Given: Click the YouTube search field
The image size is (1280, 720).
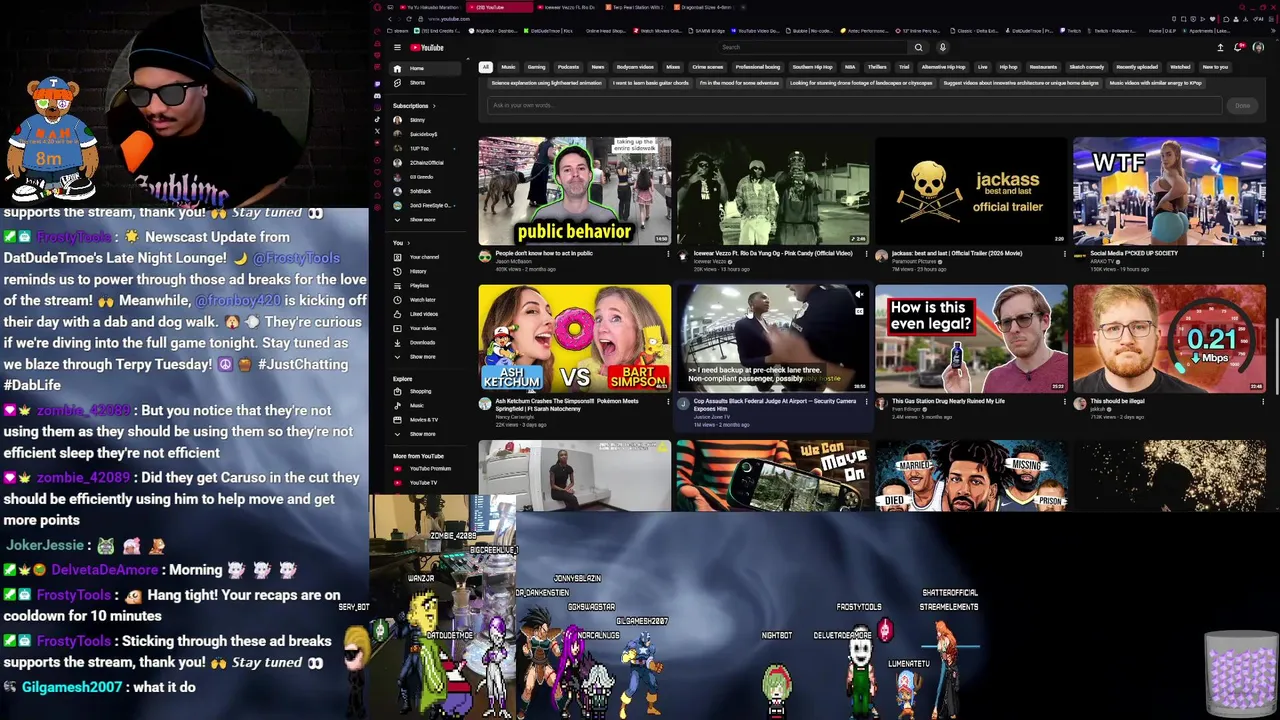Looking at the screenshot, I should (x=813, y=47).
